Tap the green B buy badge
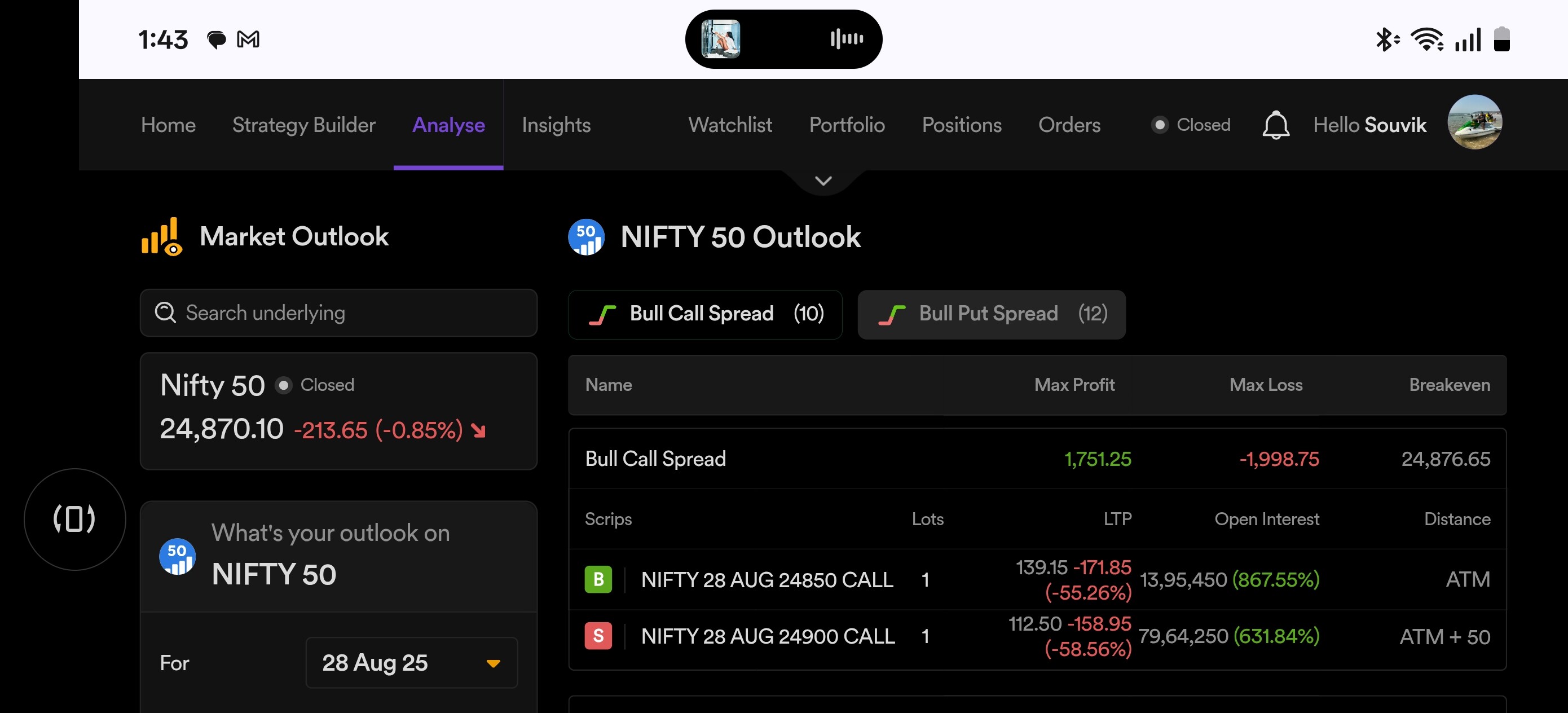Viewport: 1568px width, 713px height. pos(598,579)
